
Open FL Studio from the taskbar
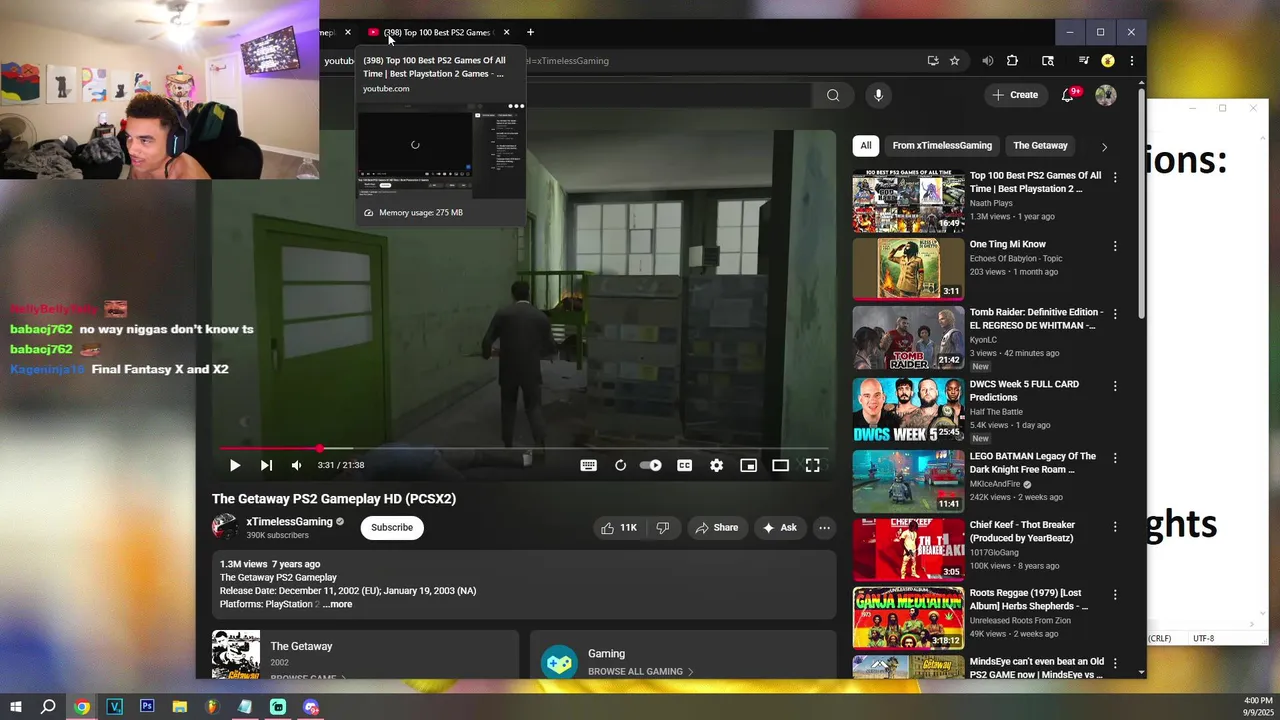point(212,707)
